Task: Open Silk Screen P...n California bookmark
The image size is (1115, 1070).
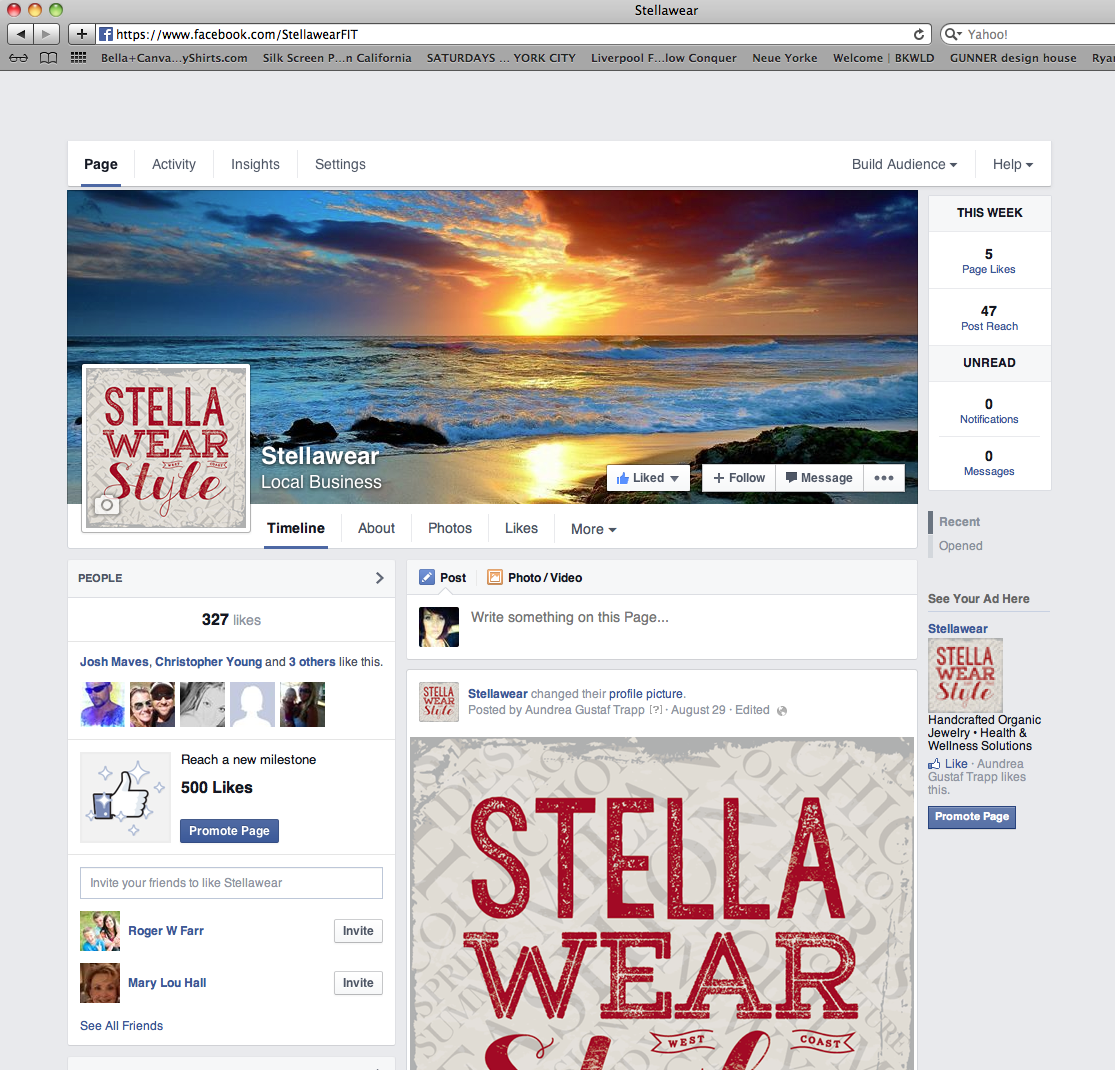Action: coord(337,58)
